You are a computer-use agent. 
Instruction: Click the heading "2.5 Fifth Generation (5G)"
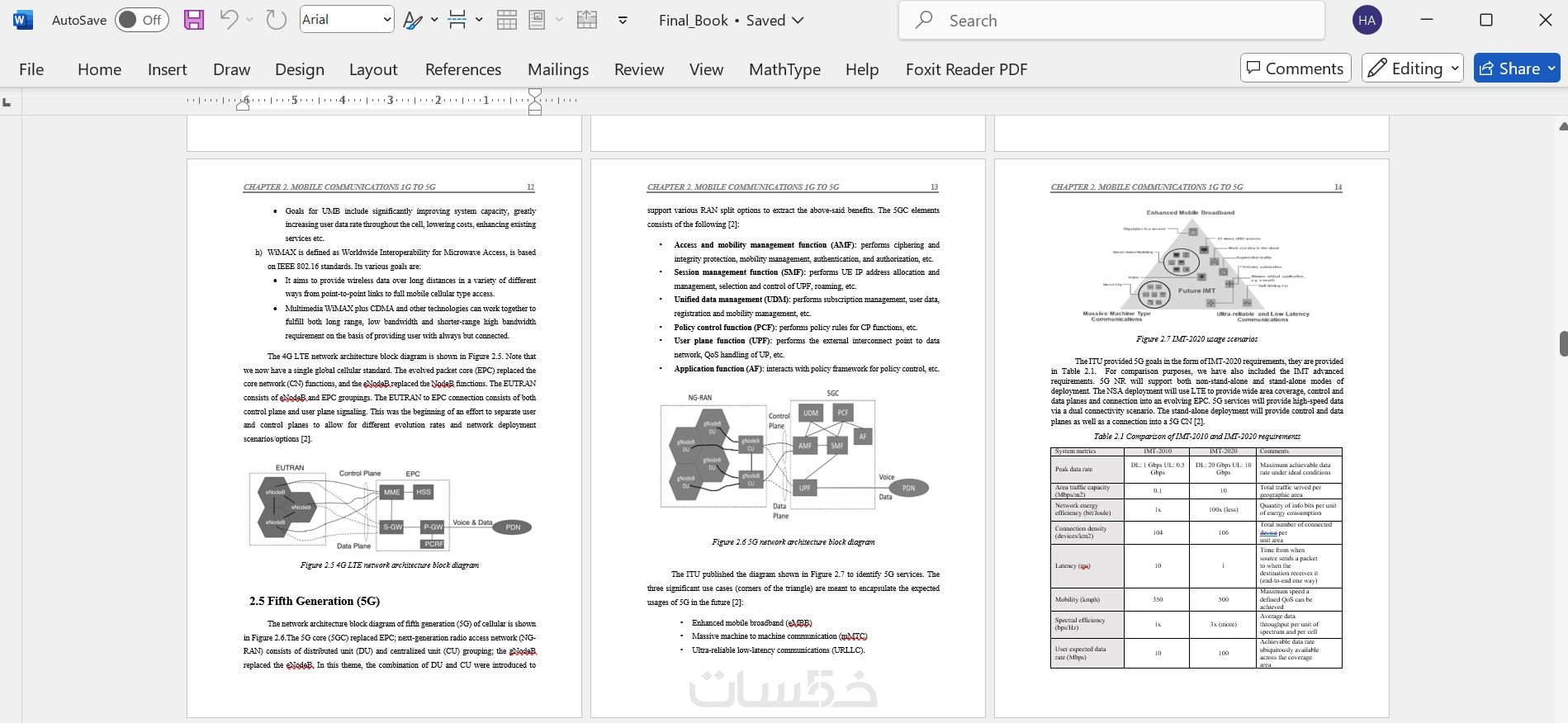(x=315, y=601)
